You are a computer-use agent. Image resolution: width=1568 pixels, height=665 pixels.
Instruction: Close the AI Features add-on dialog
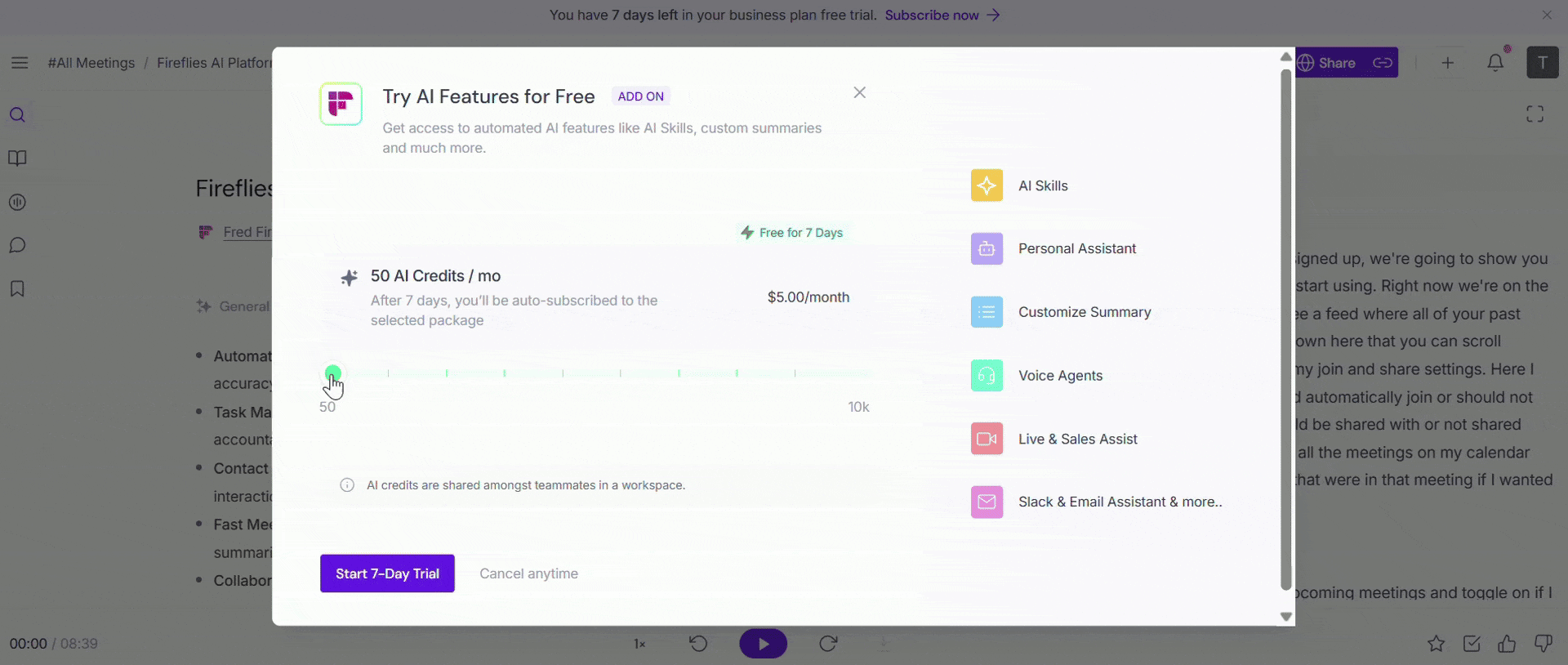point(860,93)
